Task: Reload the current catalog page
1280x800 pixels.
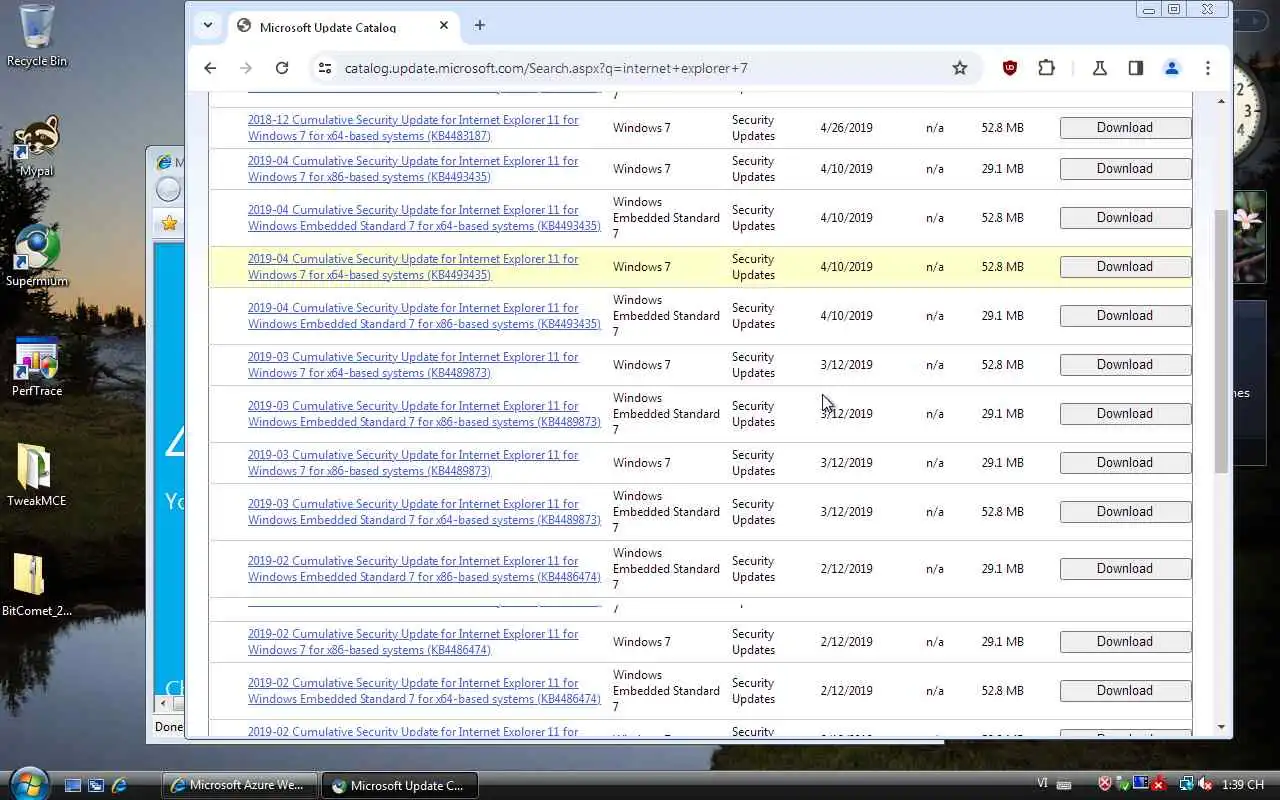Action: click(282, 68)
